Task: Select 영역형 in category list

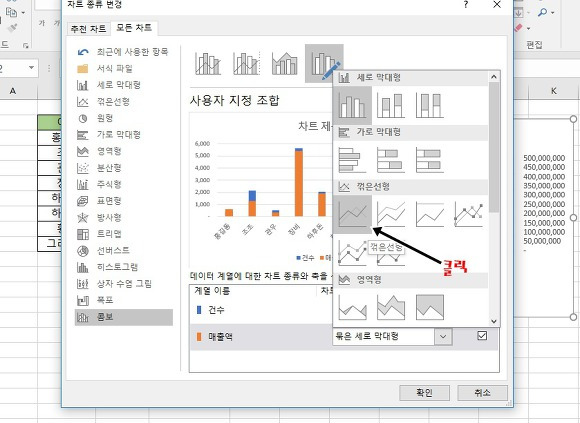Action: [124, 151]
